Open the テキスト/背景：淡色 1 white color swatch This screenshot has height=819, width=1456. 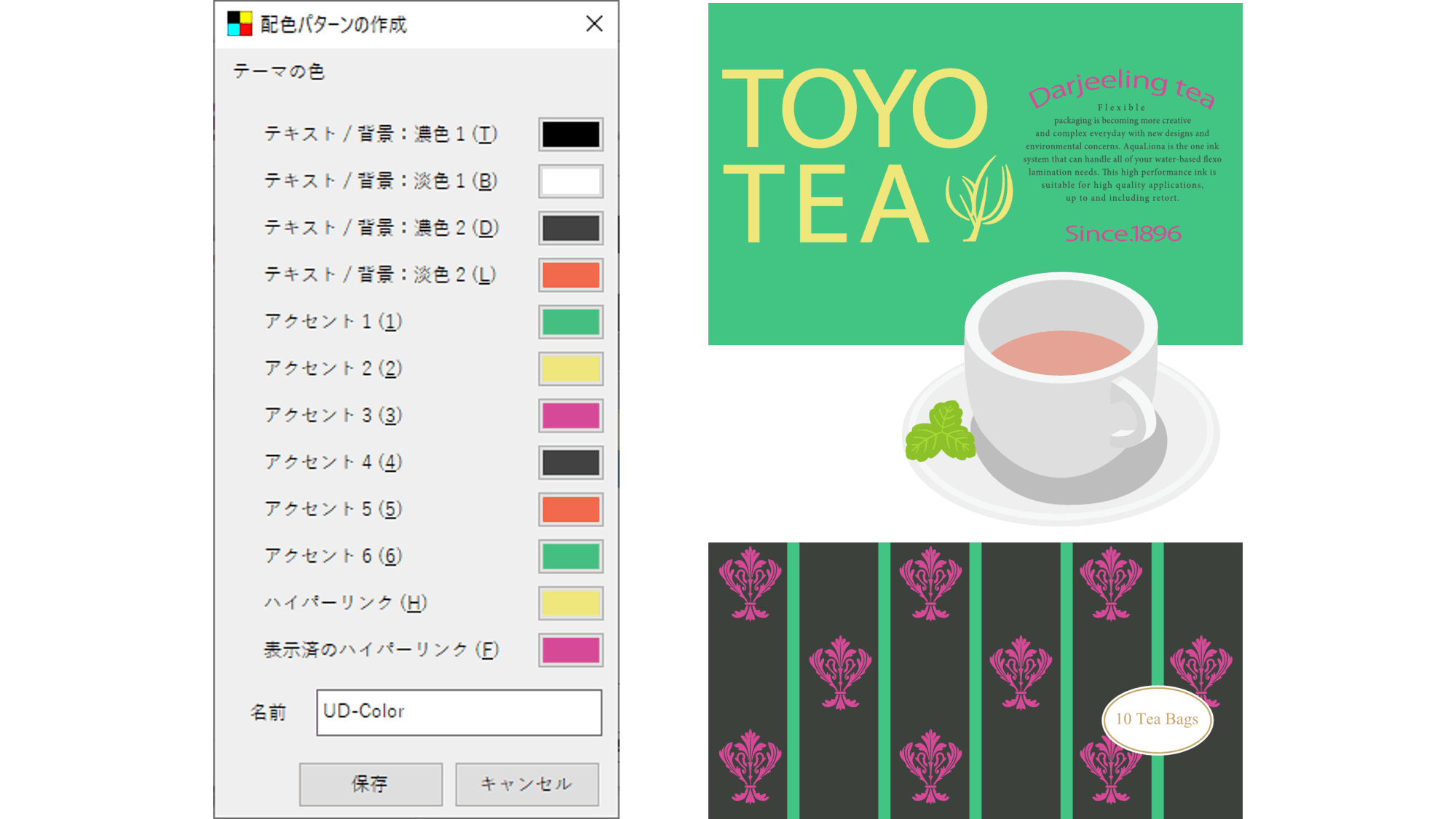(571, 181)
